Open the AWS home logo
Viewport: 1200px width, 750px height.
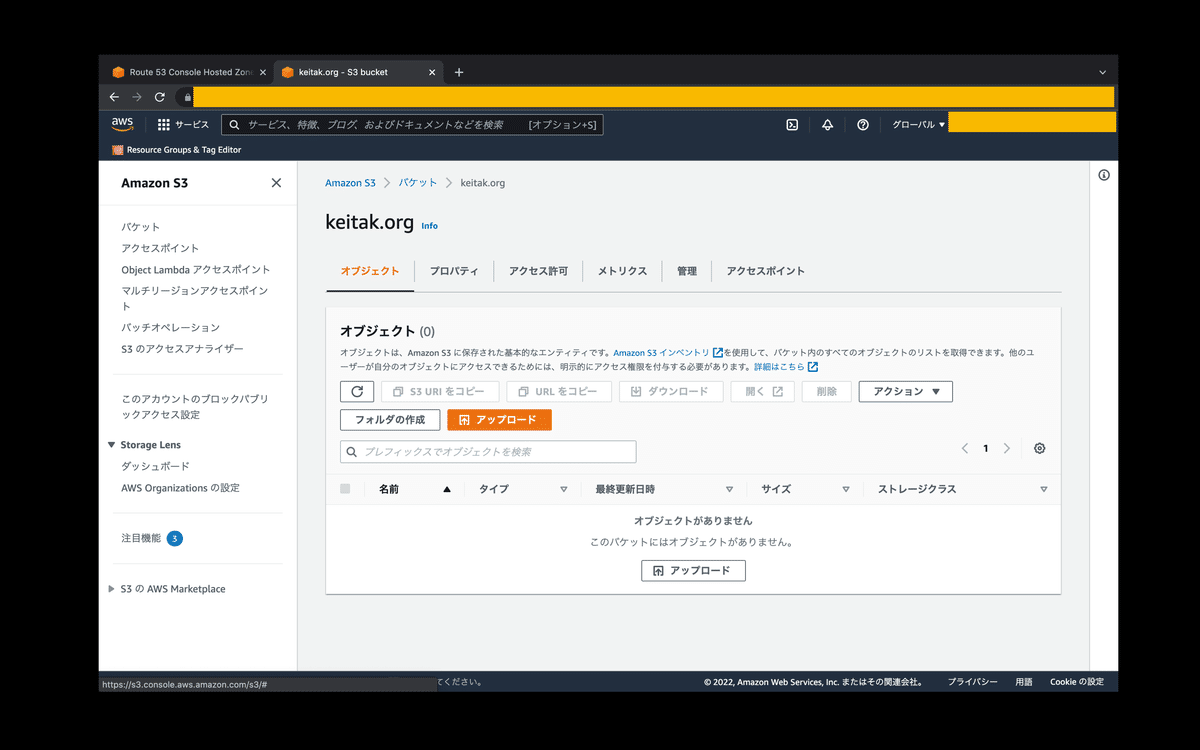point(122,124)
